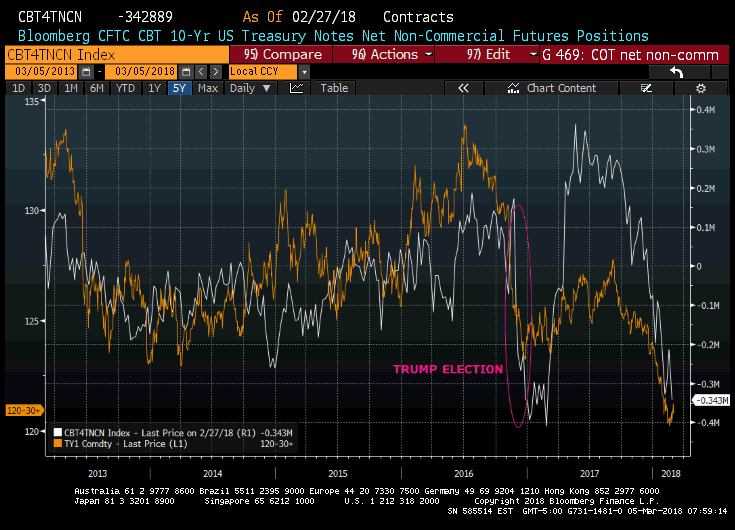Click the Chart Content button
This screenshot has height=530, width=735.
552,88
